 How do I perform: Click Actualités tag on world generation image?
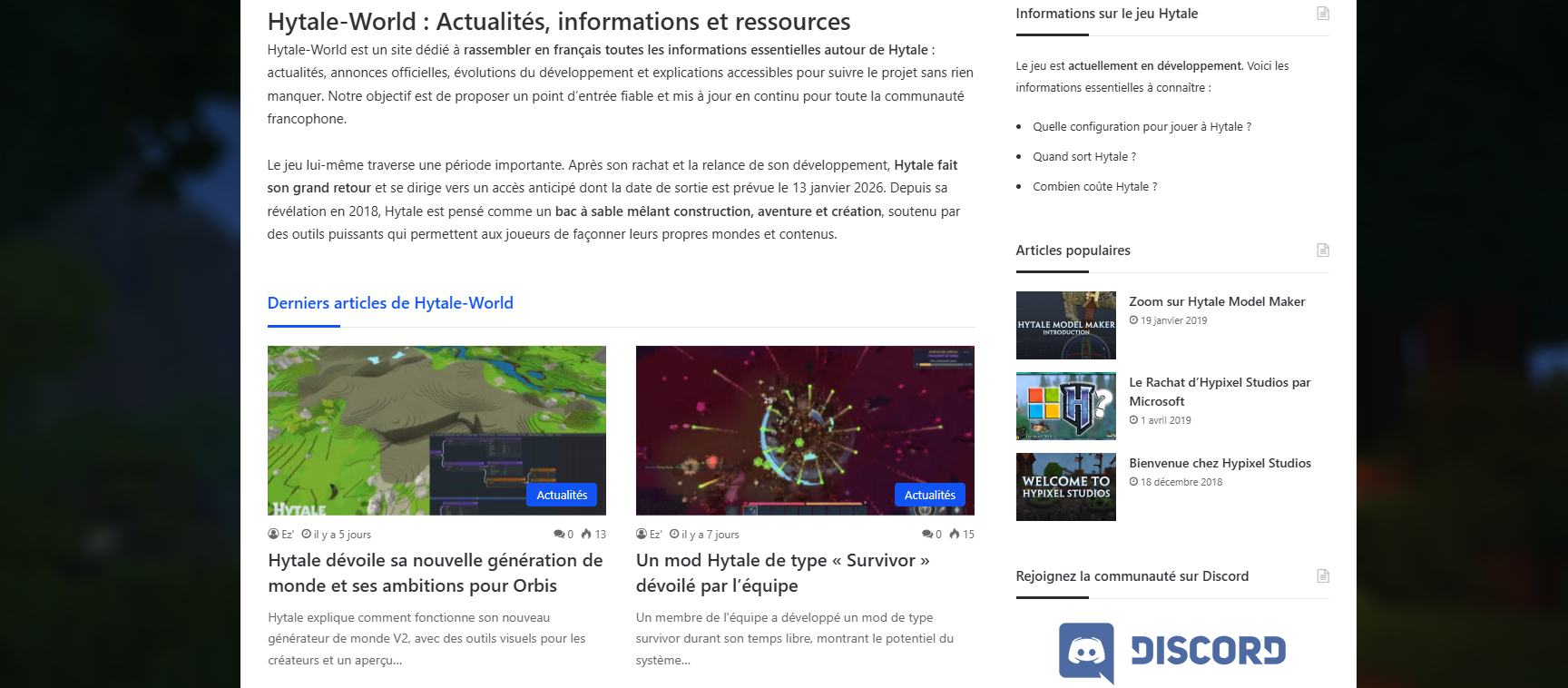(561, 496)
